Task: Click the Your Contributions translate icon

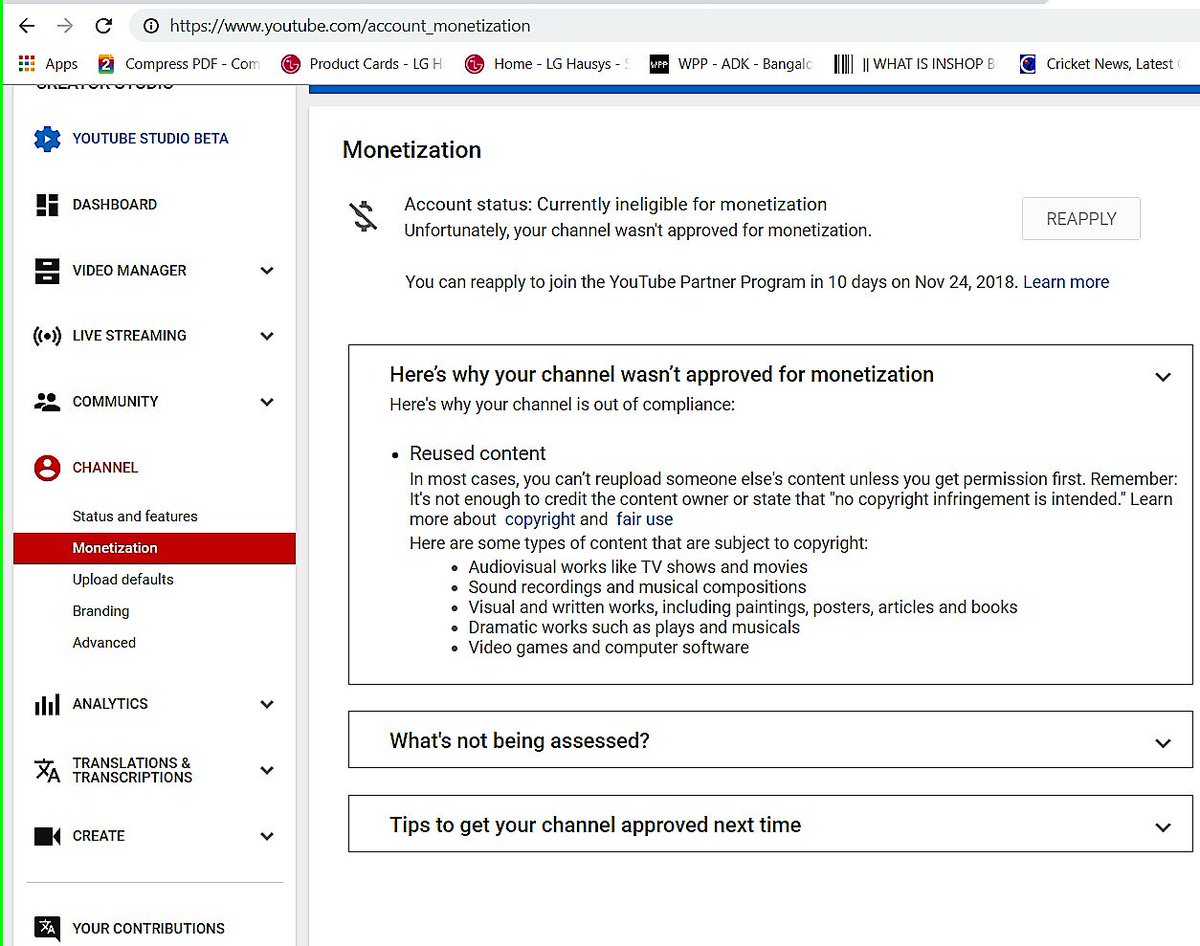Action: (x=47, y=928)
